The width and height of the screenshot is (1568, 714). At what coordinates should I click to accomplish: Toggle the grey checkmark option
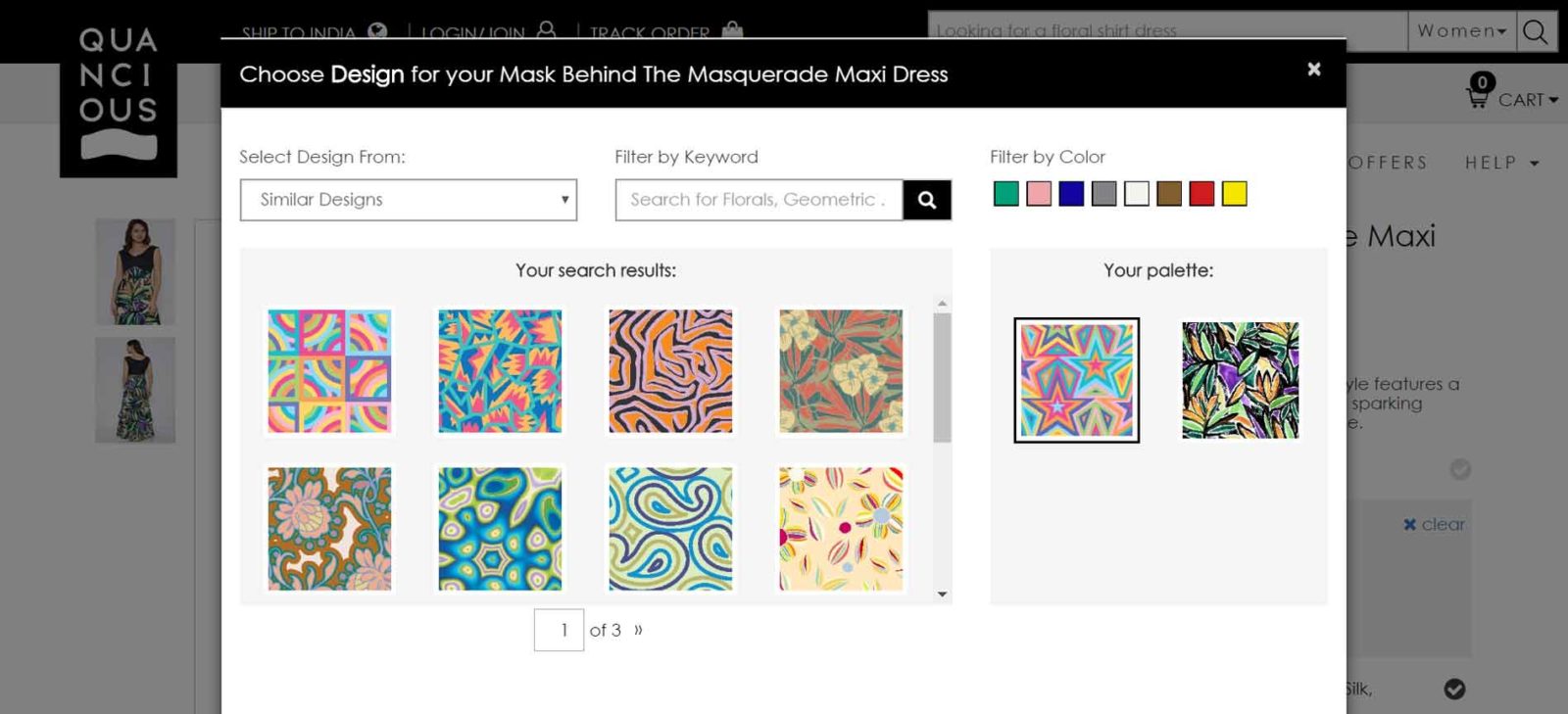(x=1460, y=469)
